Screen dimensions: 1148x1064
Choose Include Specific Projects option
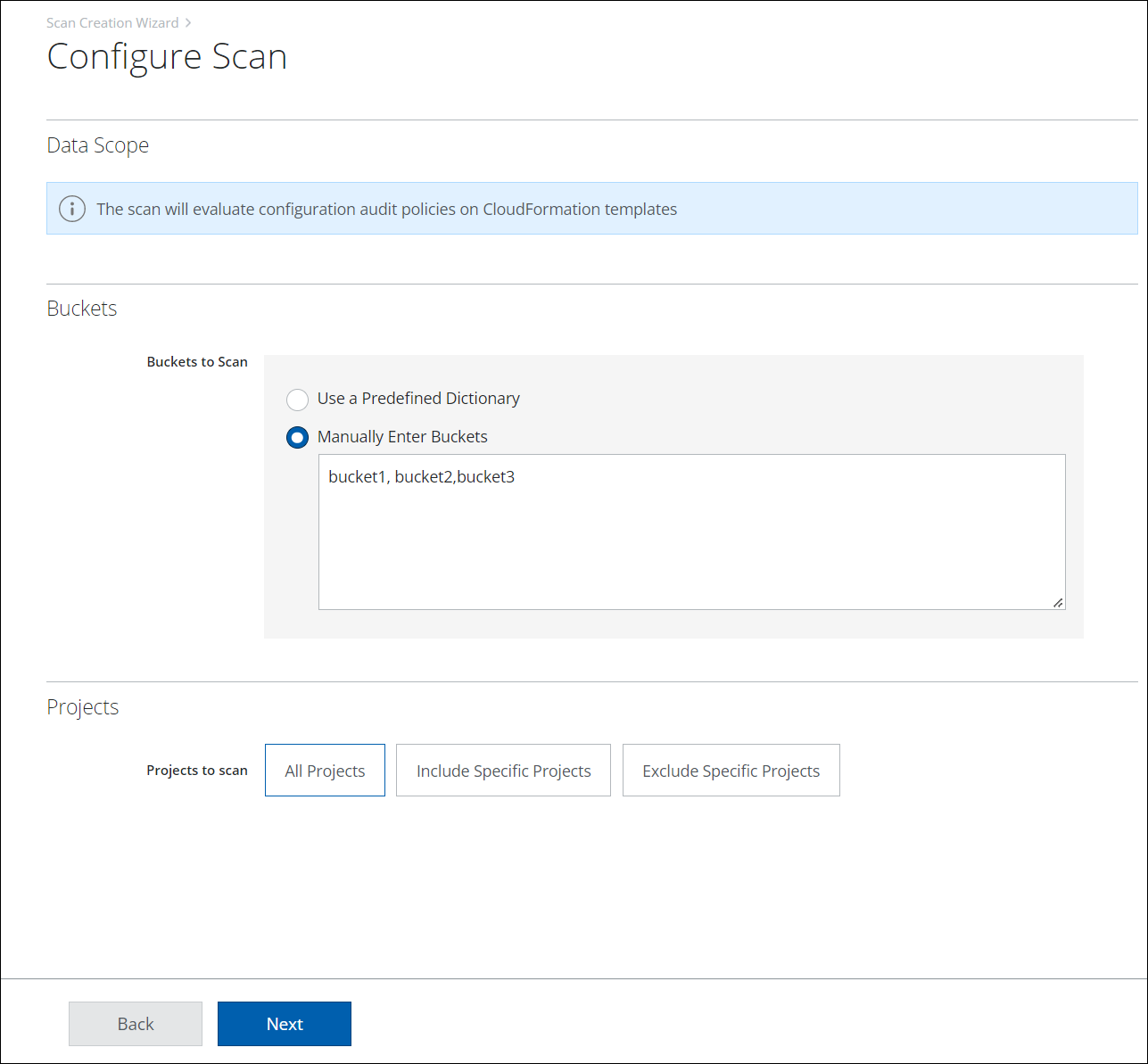coord(503,771)
